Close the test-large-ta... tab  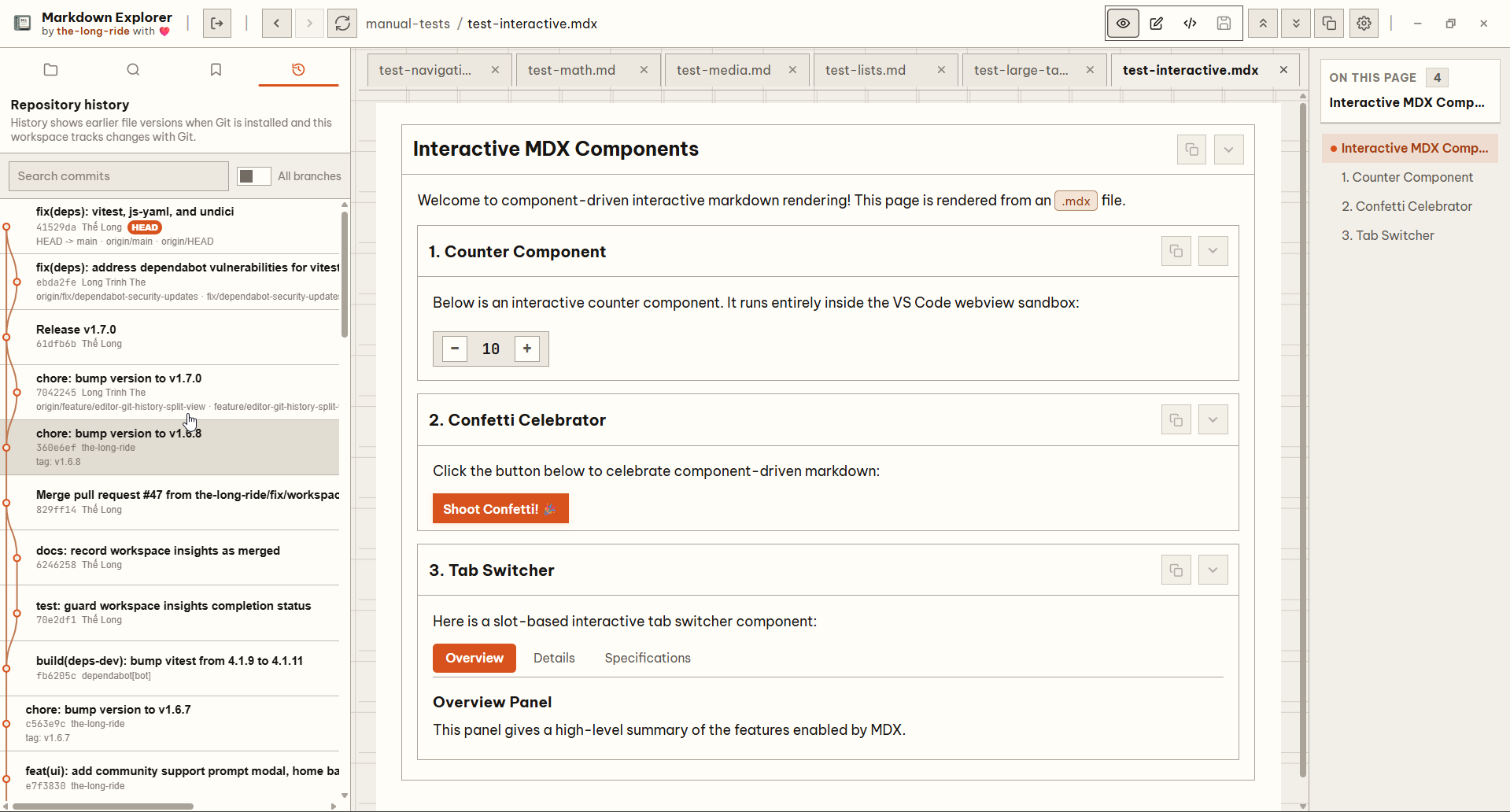(x=1090, y=70)
